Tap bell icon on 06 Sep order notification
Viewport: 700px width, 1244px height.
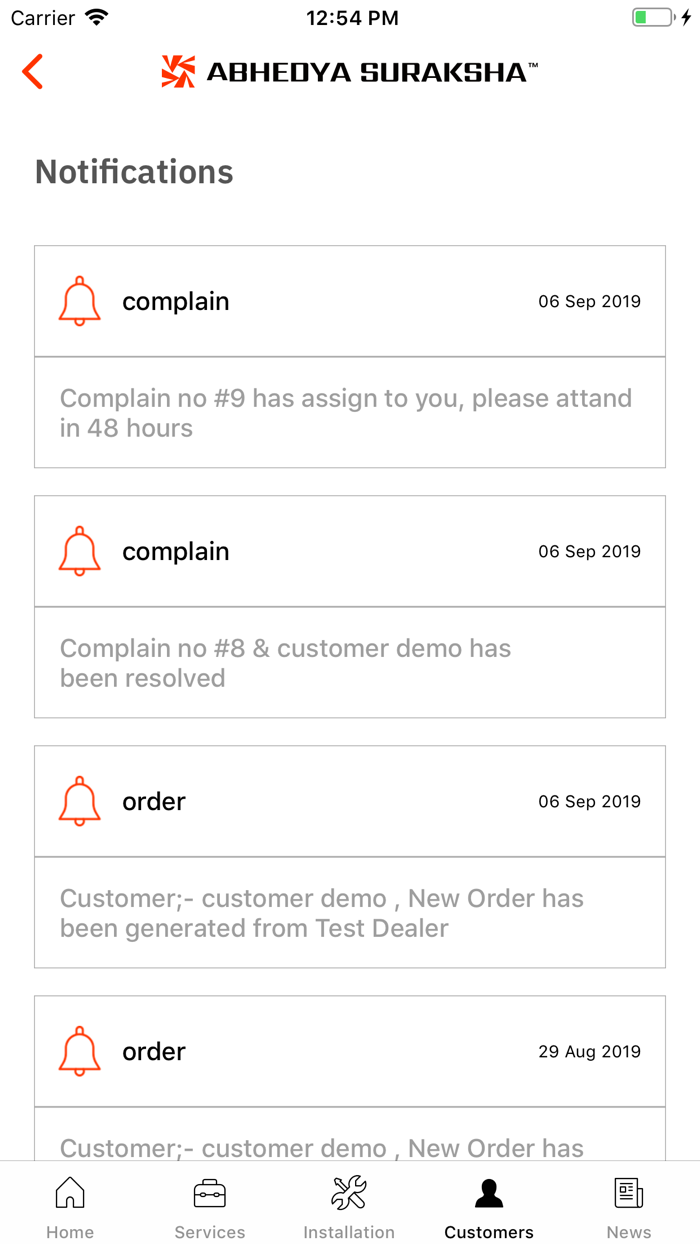80,801
